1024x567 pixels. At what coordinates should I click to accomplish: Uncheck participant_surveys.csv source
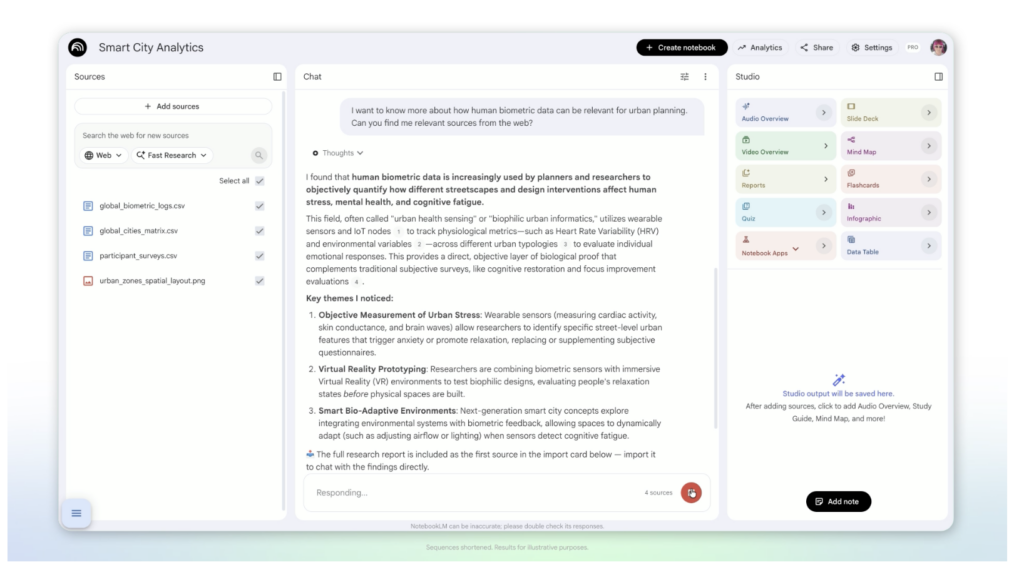pos(260,255)
